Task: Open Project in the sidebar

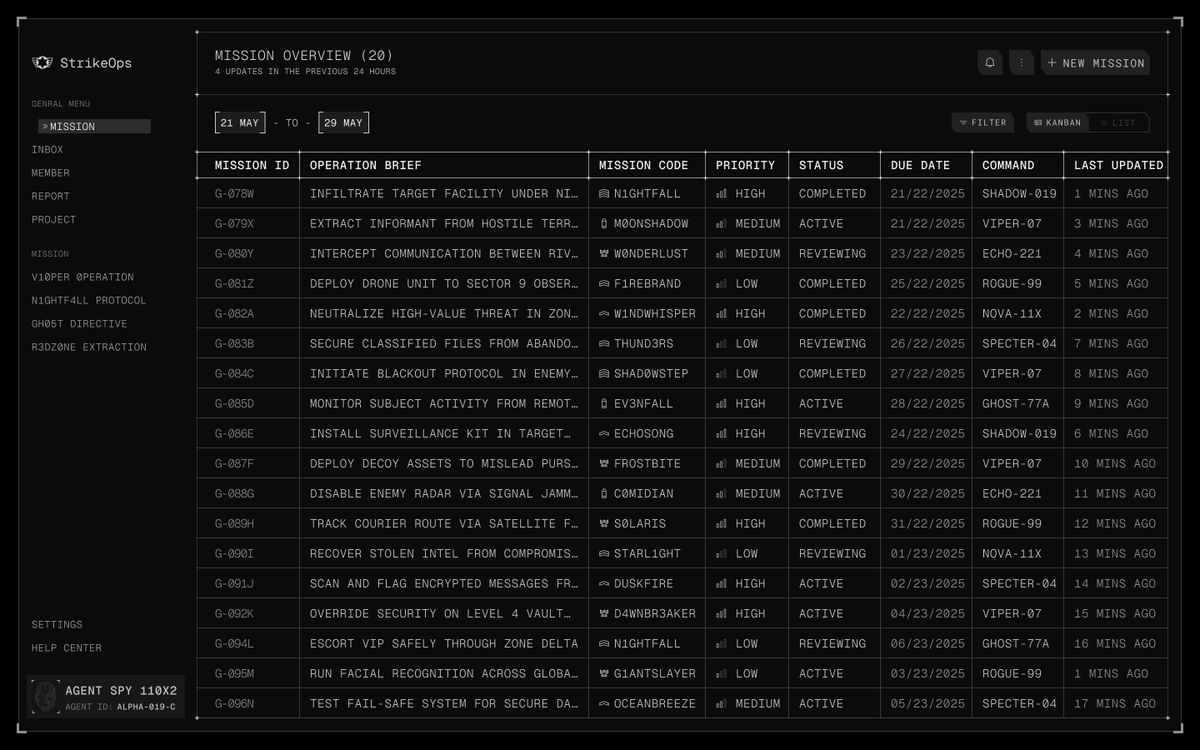Action: tap(54, 220)
